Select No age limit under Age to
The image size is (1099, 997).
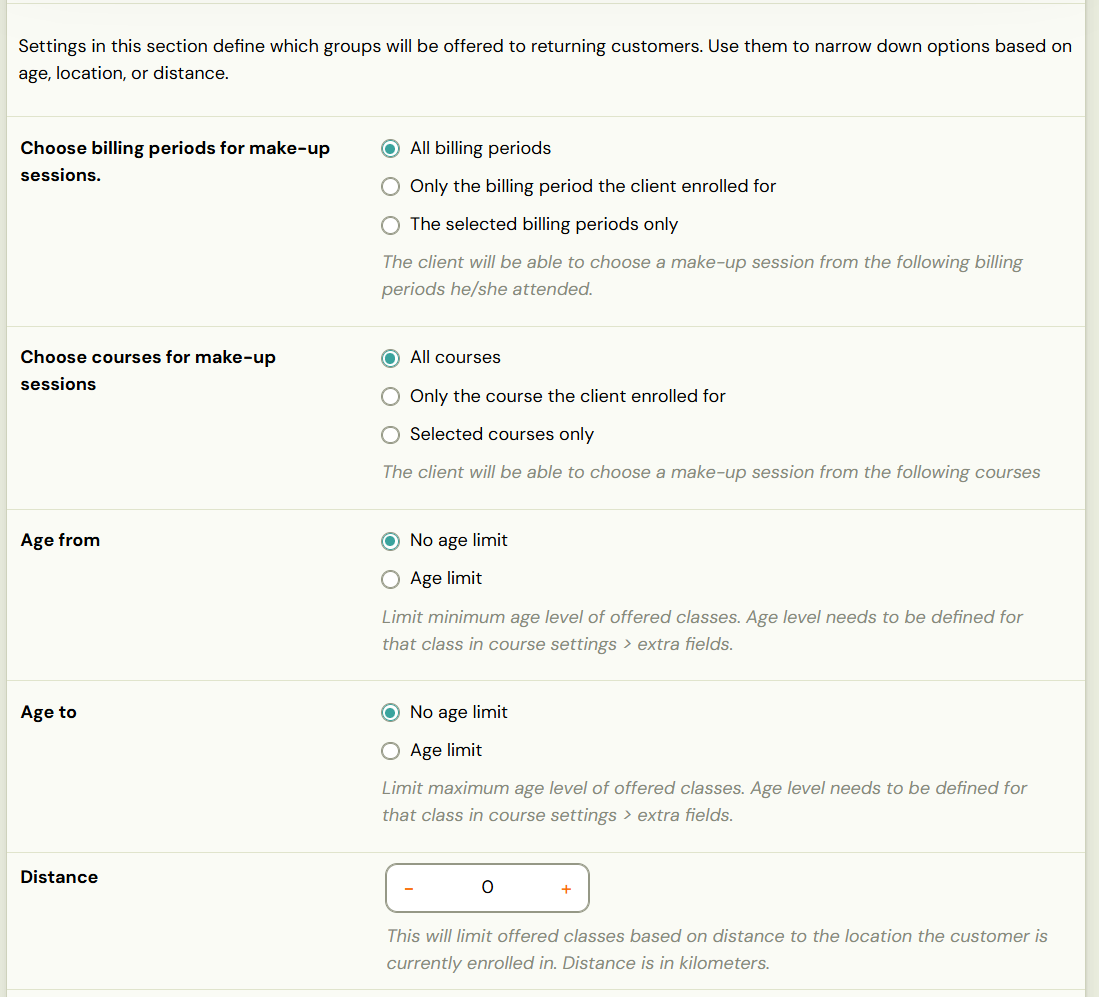(390, 713)
